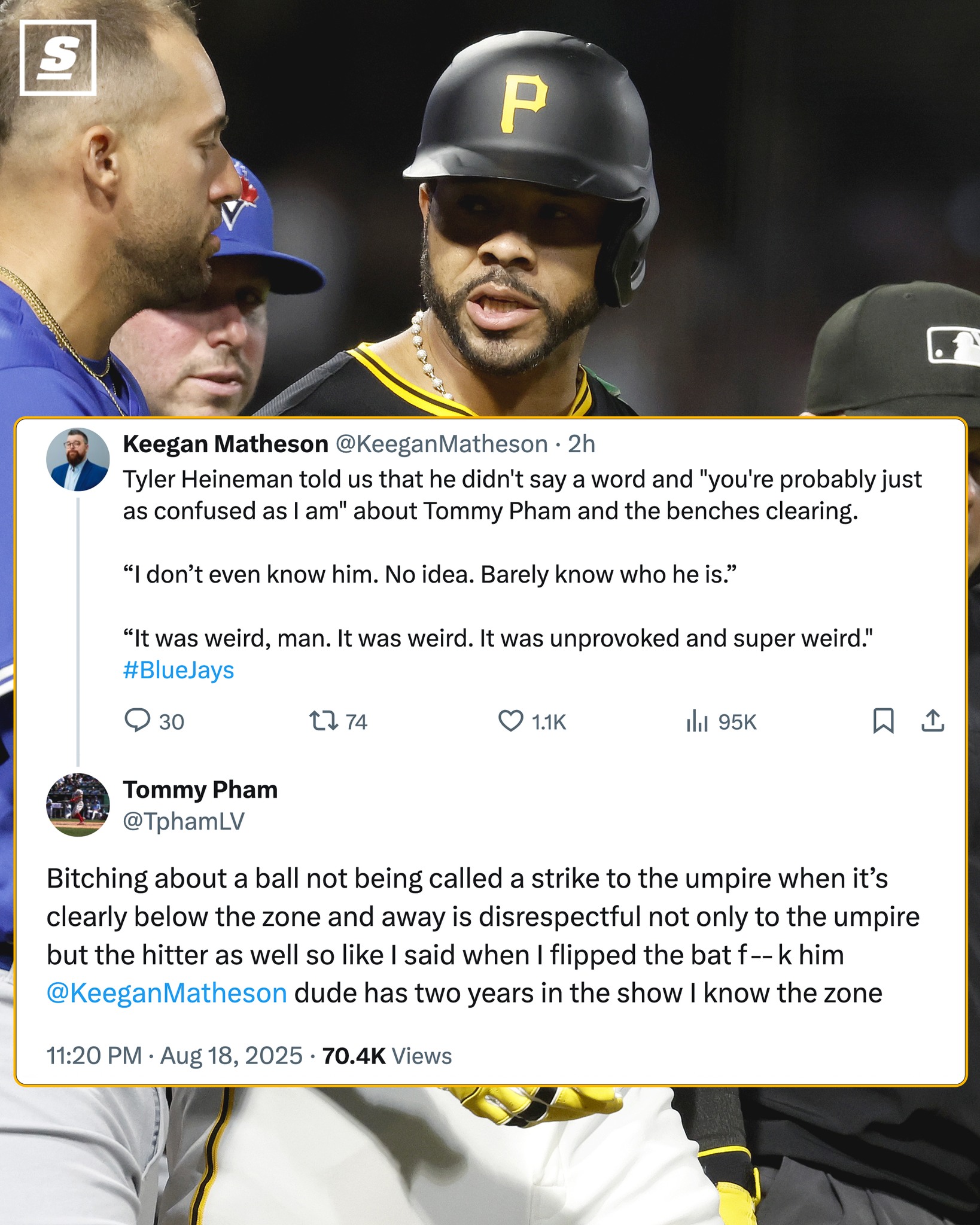The image size is (980, 1225).
Task: Open the view analytics bar icon
Action: pos(697,721)
